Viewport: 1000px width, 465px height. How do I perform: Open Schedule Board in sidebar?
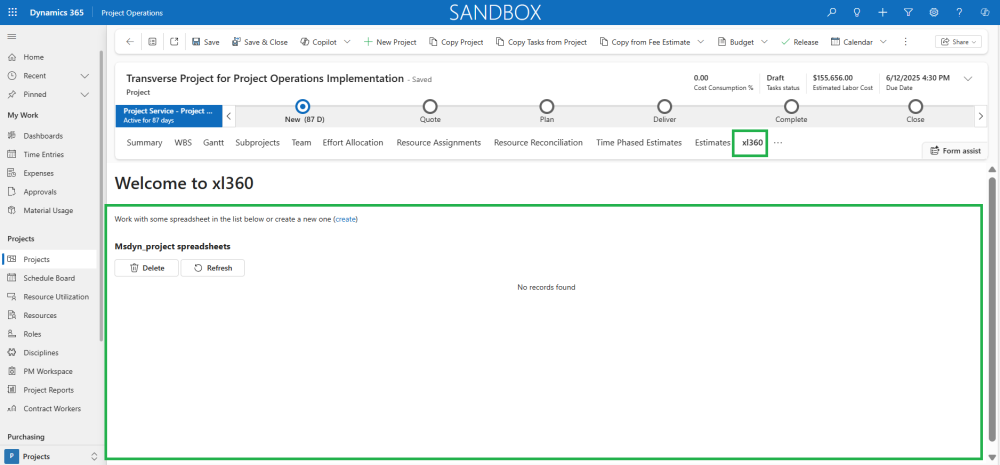tap(48, 278)
